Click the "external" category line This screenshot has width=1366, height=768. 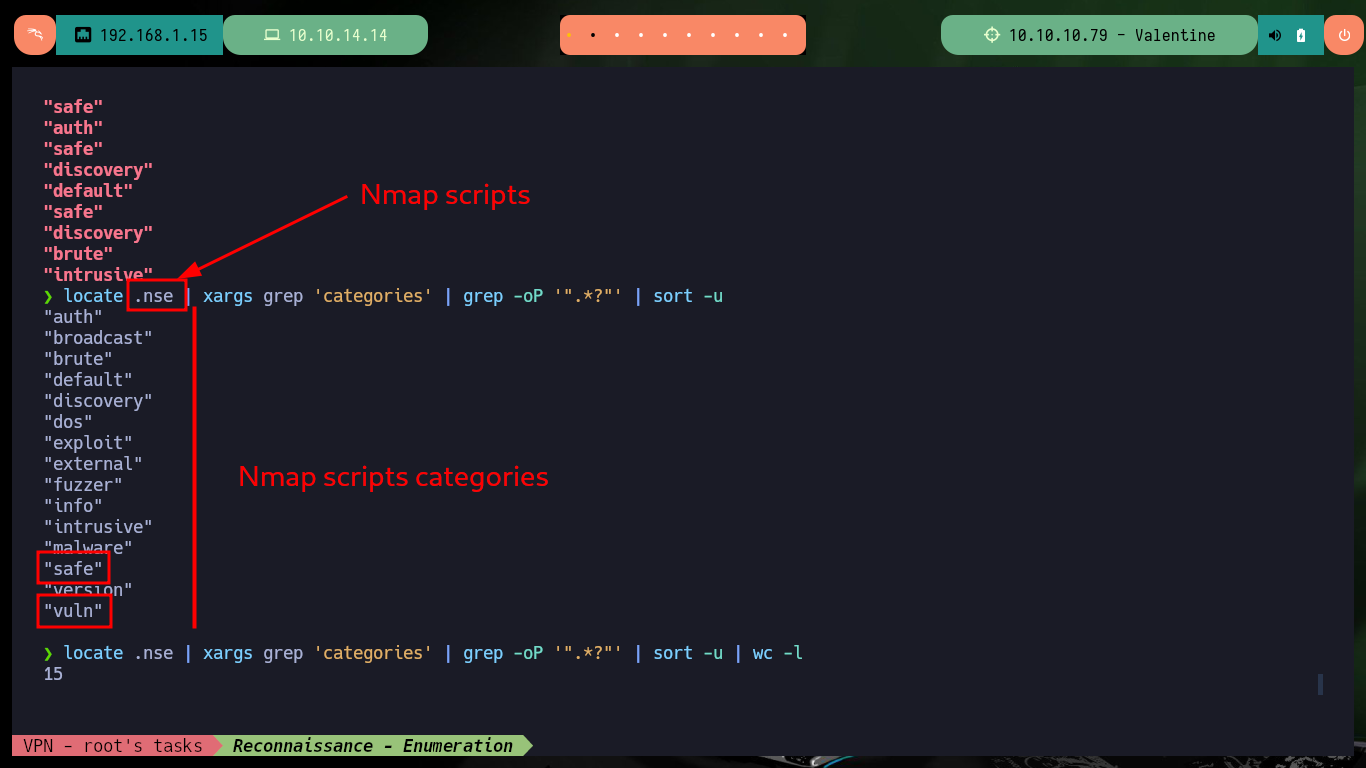coord(93,464)
